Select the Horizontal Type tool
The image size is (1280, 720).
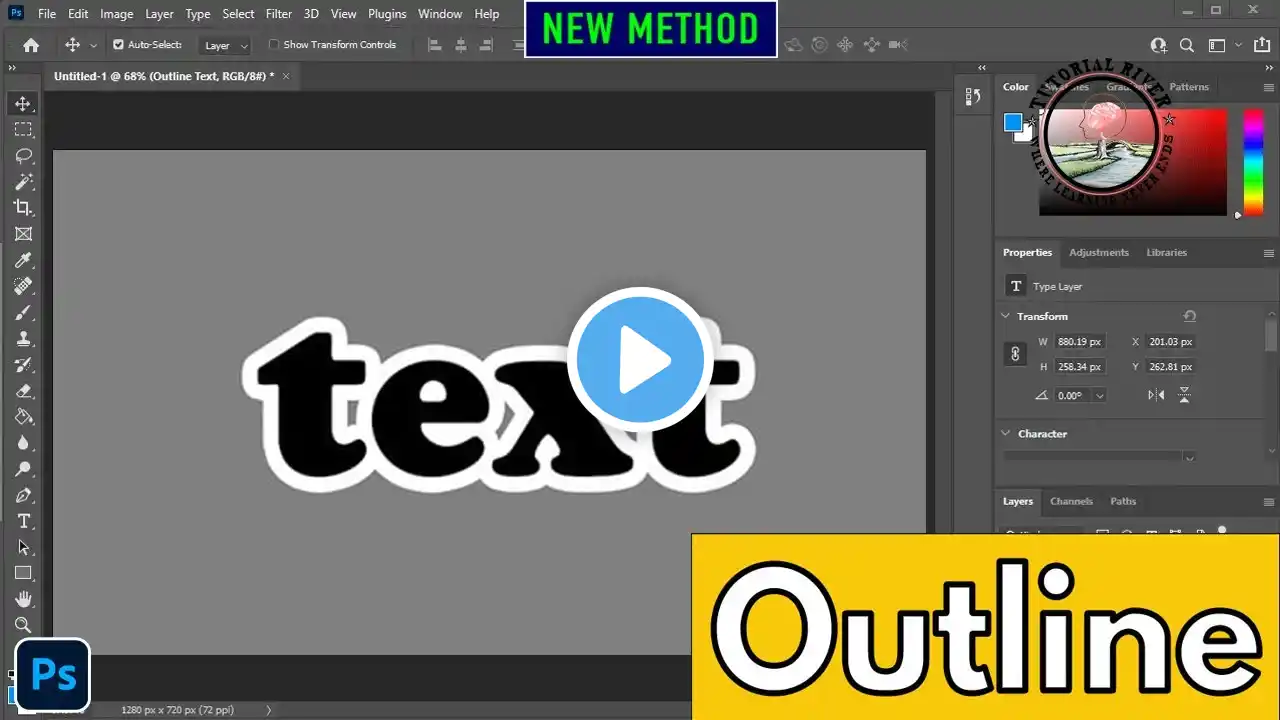tap(23, 521)
